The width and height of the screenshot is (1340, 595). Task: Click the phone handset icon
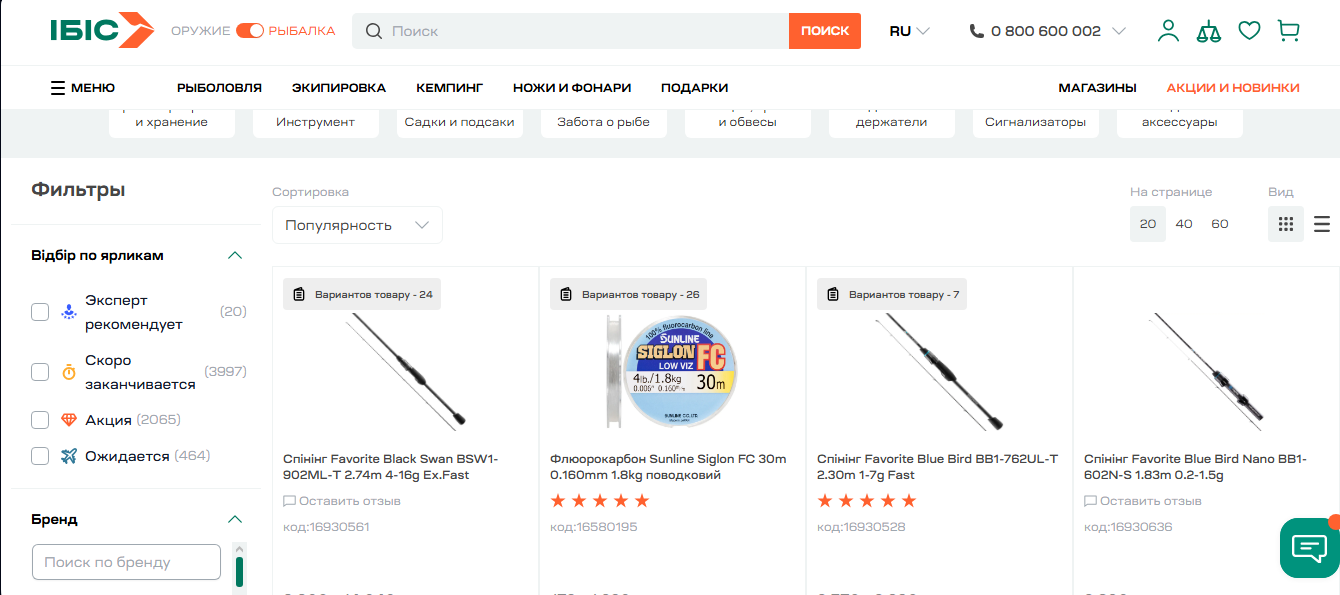click(x=977, y=31)
